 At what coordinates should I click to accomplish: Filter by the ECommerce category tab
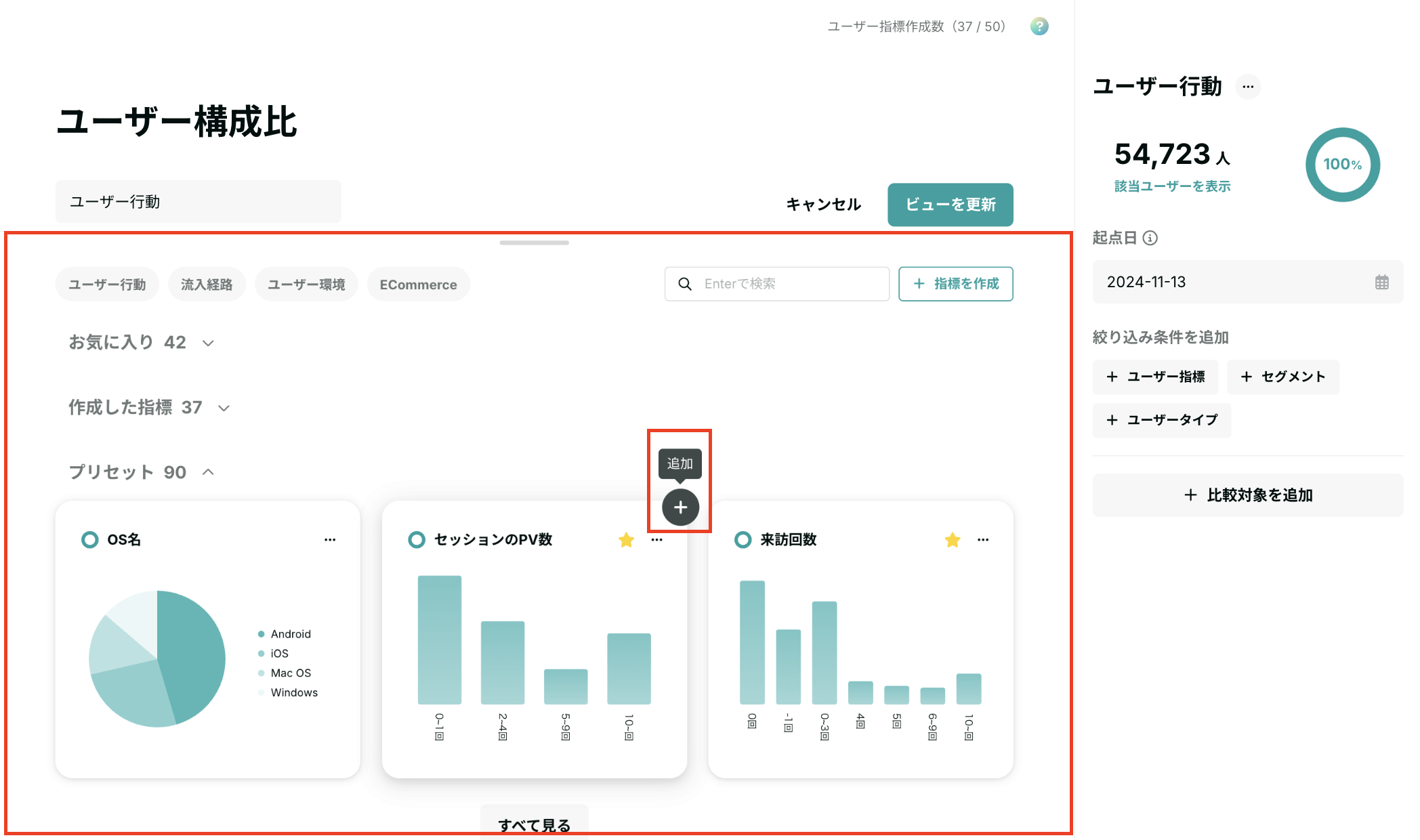coord(418,285)
